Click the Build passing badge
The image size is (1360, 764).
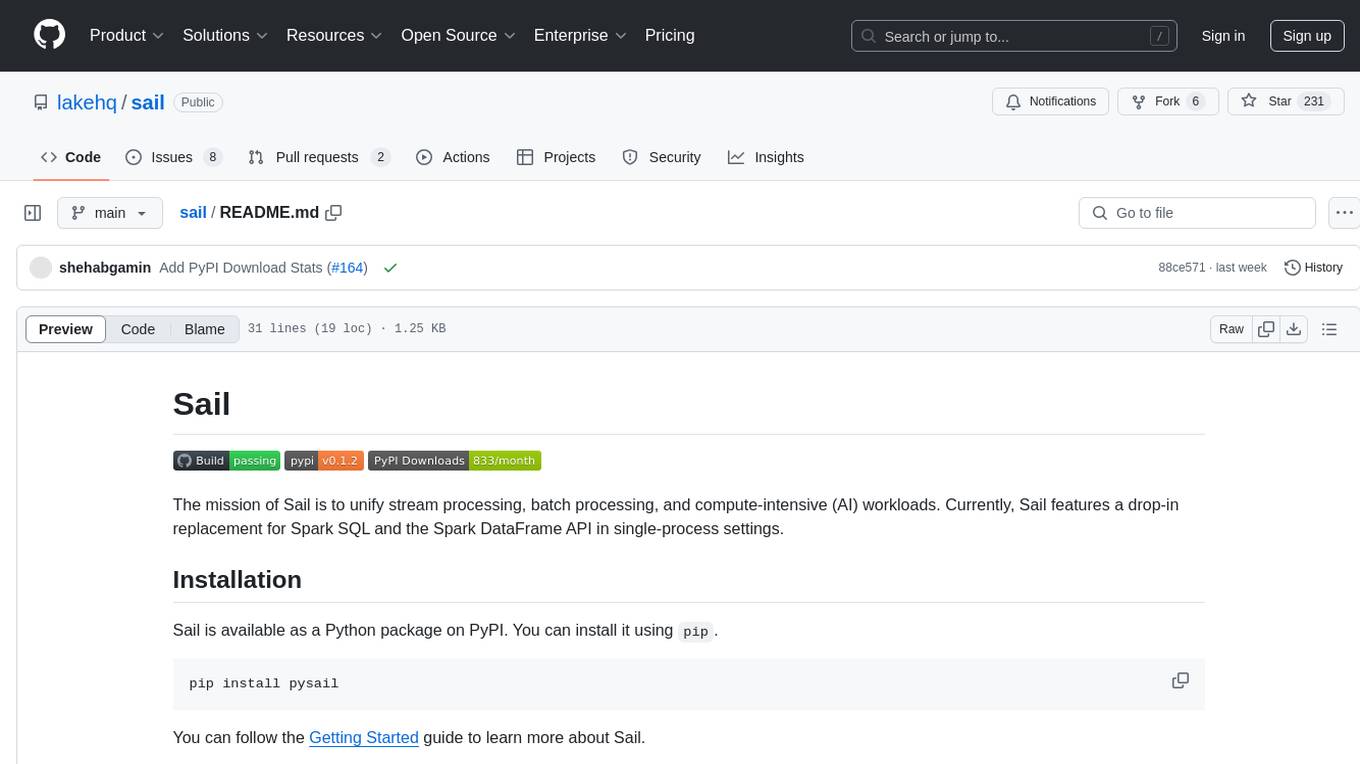coord(226,460)
